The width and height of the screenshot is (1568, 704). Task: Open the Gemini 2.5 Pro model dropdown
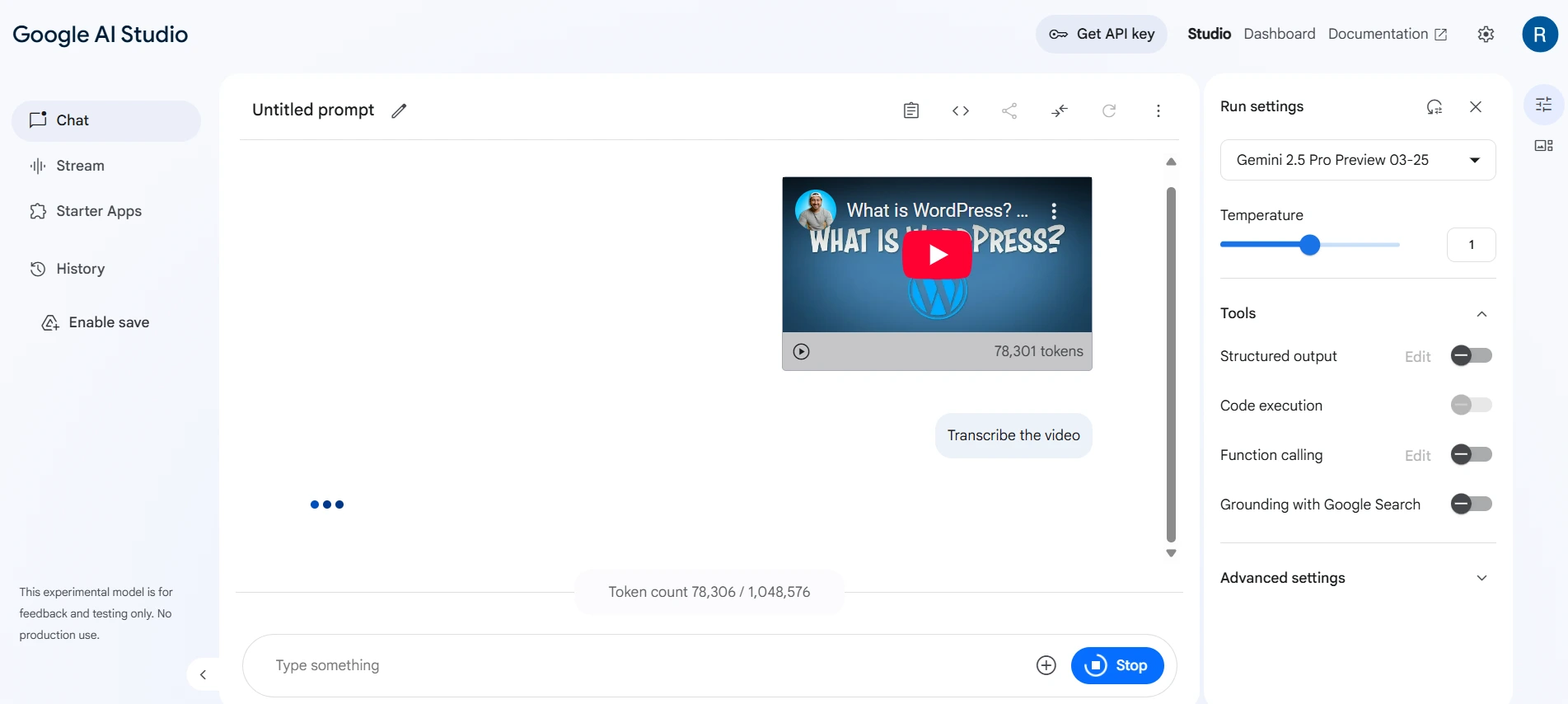(1357, 160)
